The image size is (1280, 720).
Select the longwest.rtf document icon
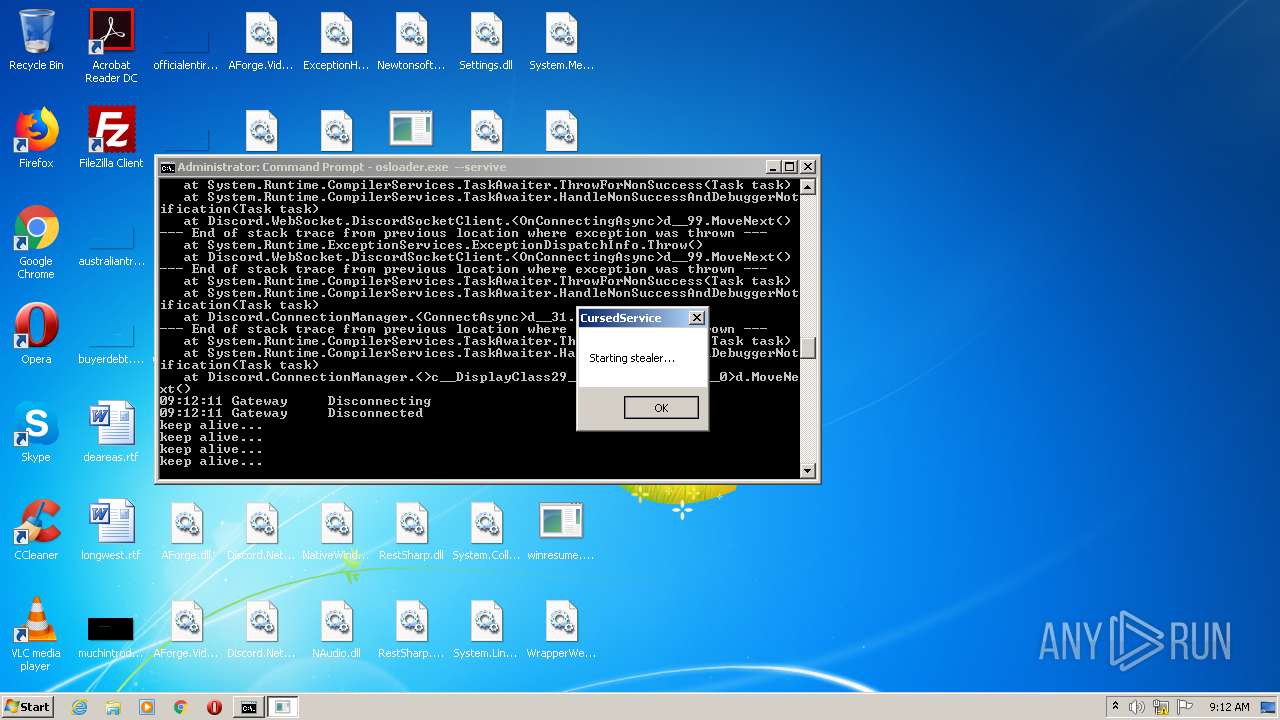coord(111,531)
